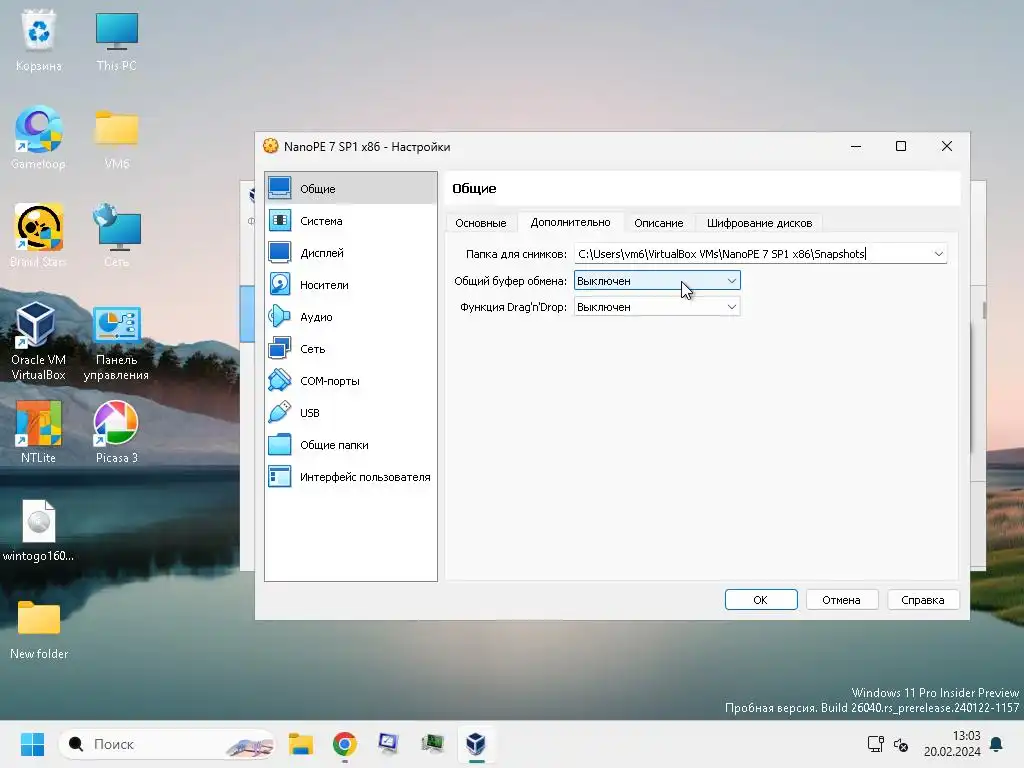Switch to the Шифрование дисков tab
Viewport: 1024px width, 768px height.
pos(760,223)
